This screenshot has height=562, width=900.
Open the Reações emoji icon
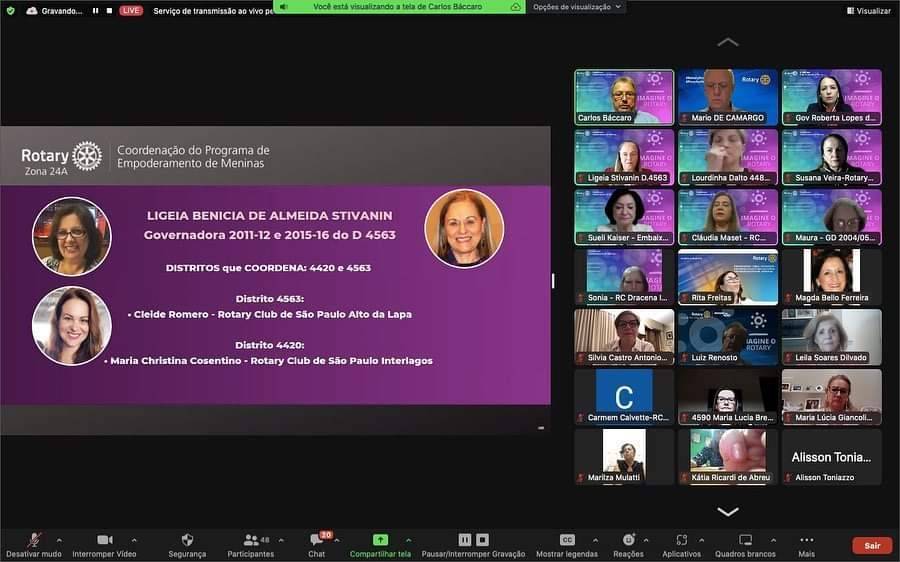(x=628, y=540)
